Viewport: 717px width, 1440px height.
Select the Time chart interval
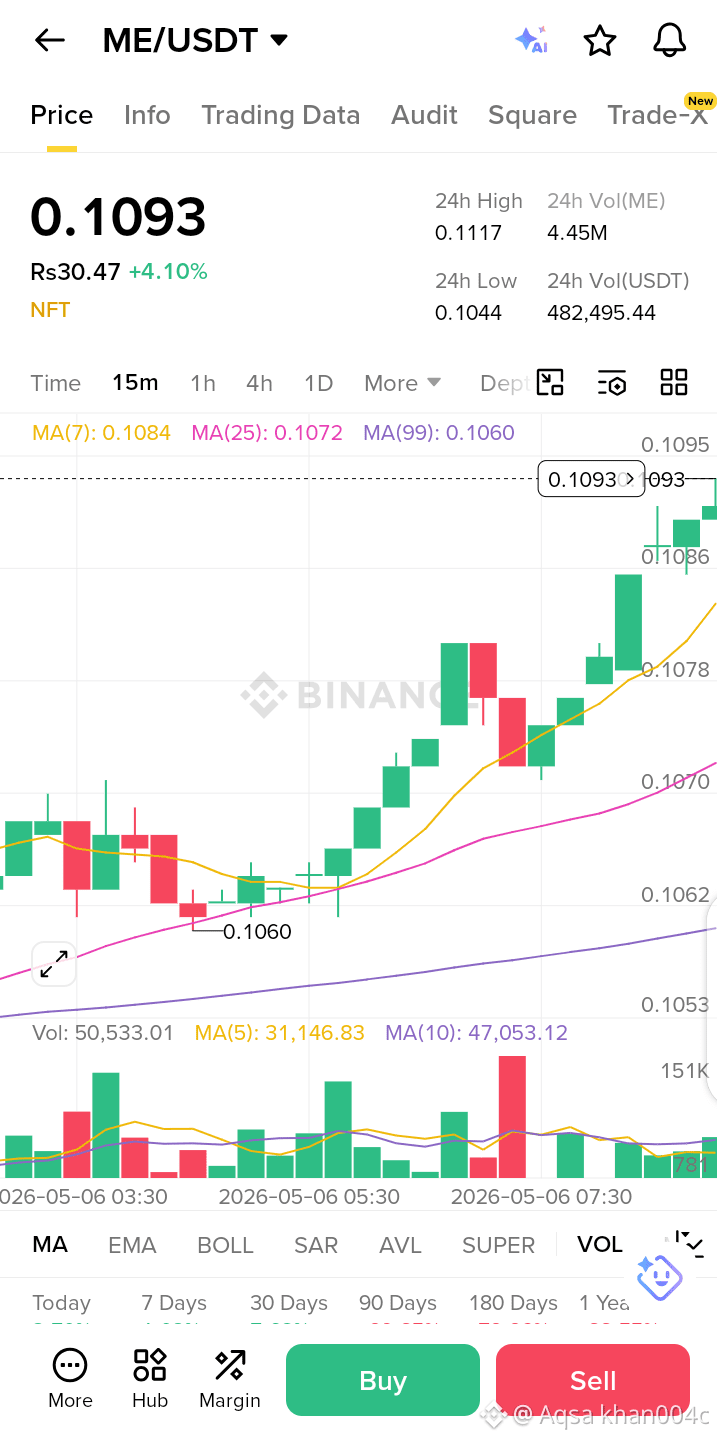[x=56, y=383]
